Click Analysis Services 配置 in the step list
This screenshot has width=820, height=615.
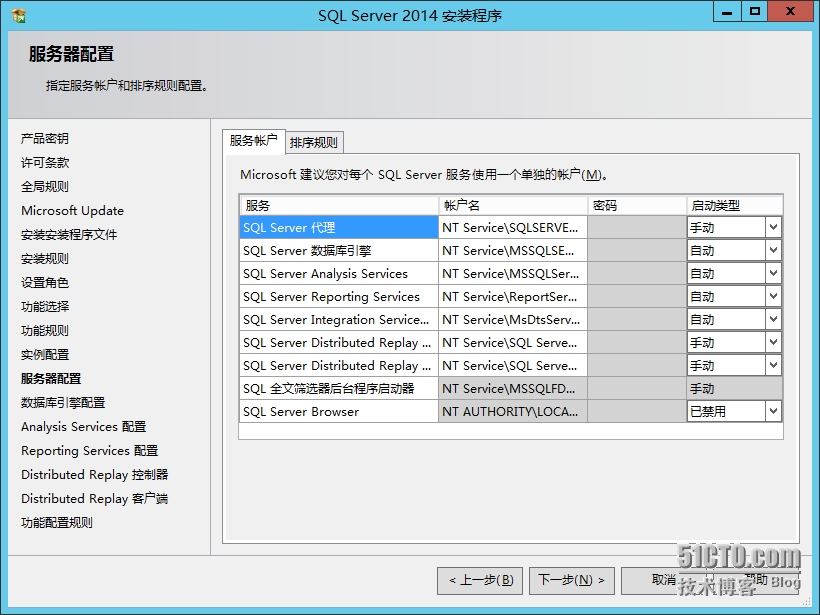point(84,427)
